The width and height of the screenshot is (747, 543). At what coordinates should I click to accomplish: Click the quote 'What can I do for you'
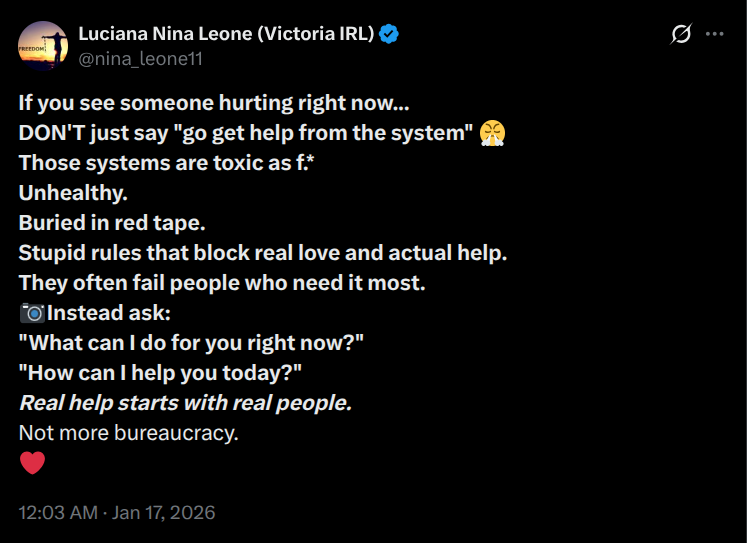191,343
